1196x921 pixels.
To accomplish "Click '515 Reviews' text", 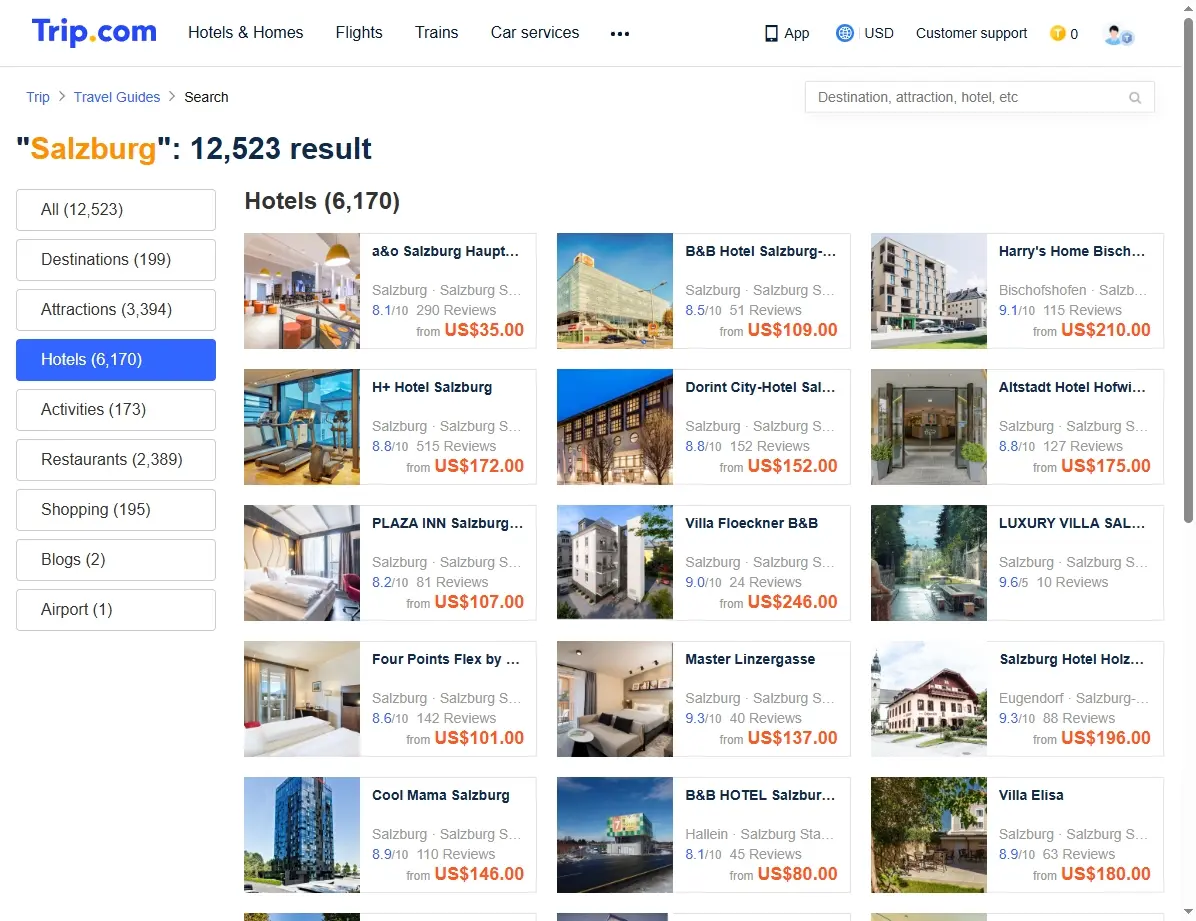I will [x=456, y=446].
